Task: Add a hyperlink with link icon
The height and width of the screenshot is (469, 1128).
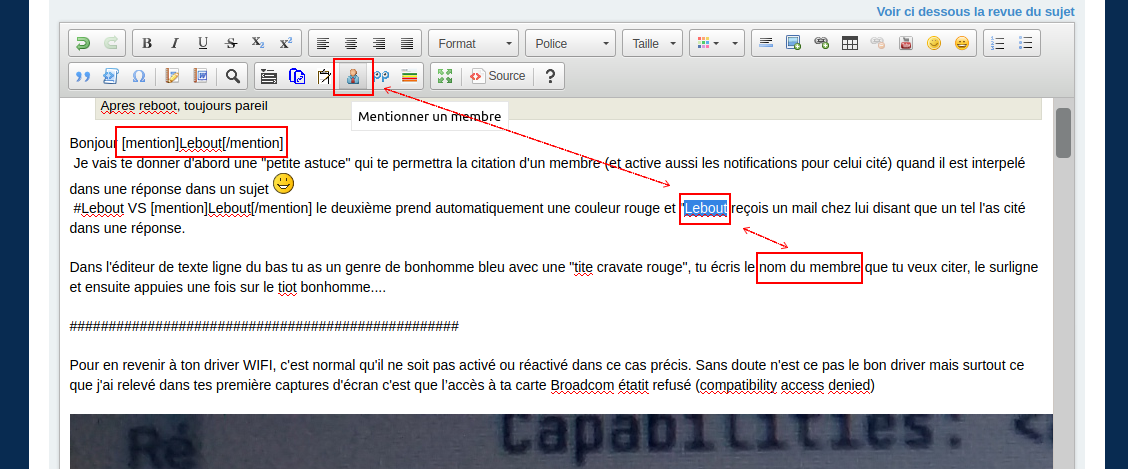Action: [822, 44]
